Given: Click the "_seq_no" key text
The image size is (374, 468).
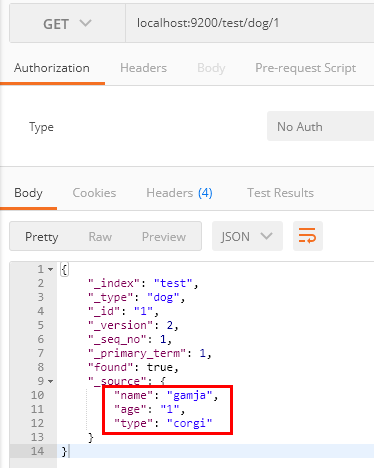Looking at the screenshot, I should (117, 339).
